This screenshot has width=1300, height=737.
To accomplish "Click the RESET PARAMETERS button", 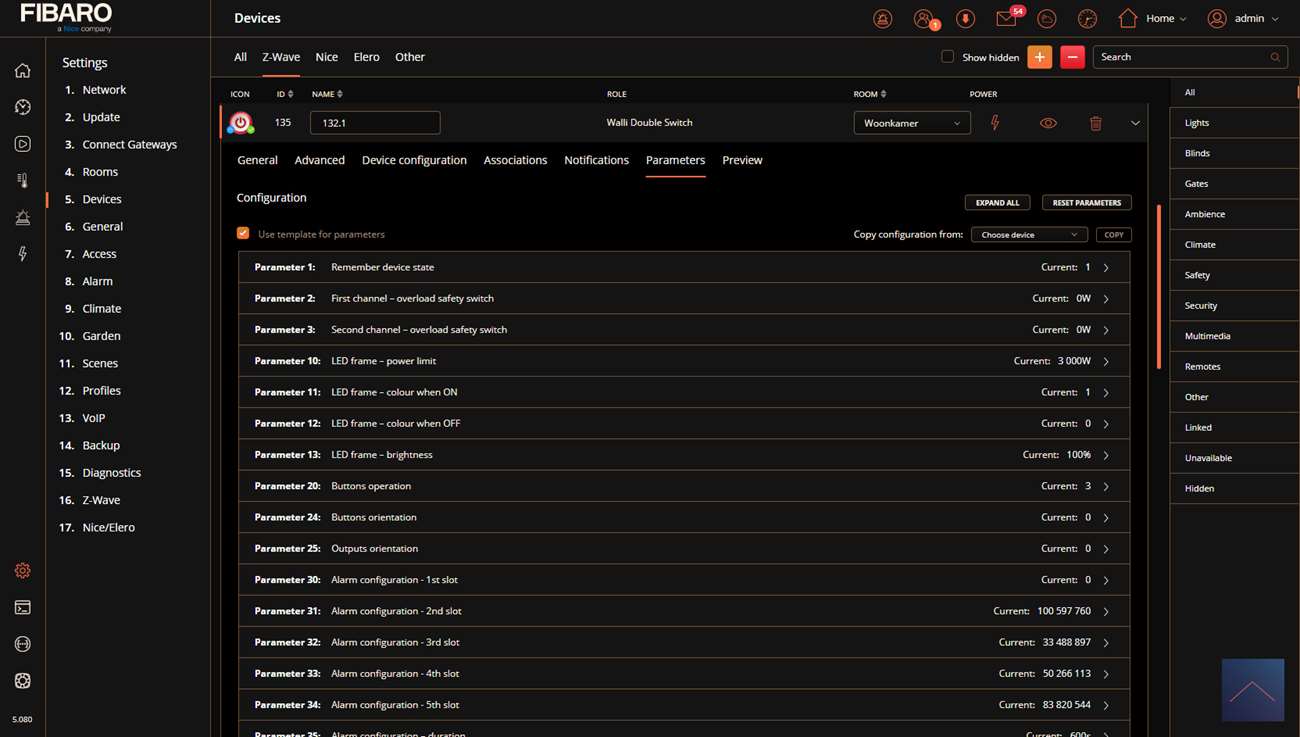I will pos(1086,202).
